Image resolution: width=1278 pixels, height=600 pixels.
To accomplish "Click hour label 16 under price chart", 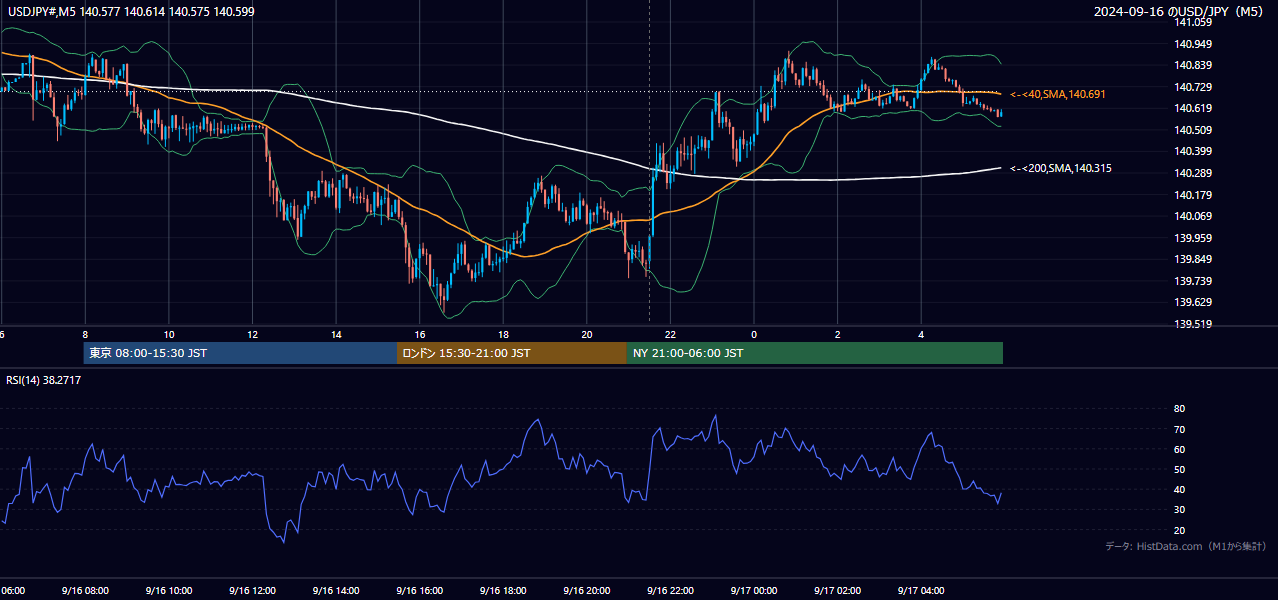I will click(420, 334).
